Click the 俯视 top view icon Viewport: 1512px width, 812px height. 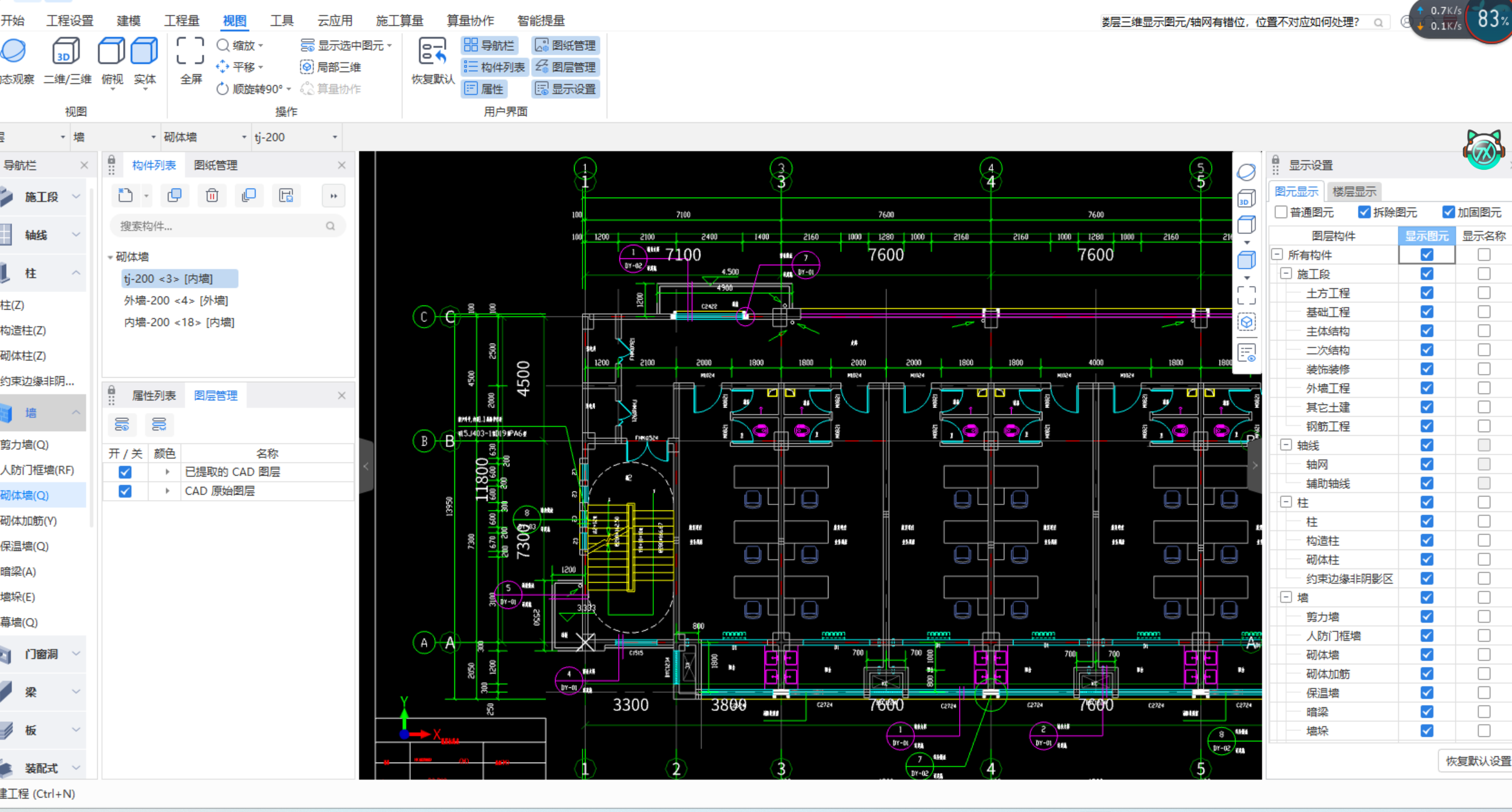(112, 51)
